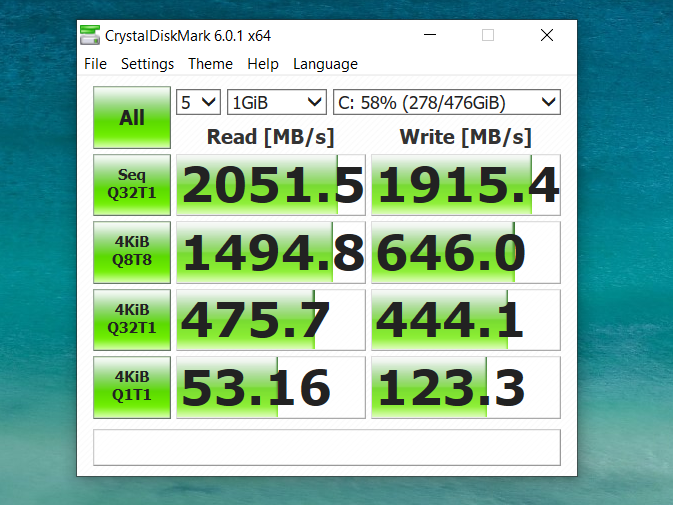Run all benchmarks with the All button
The height and width of the screenshot is (505, 673).
pos(132,117)
